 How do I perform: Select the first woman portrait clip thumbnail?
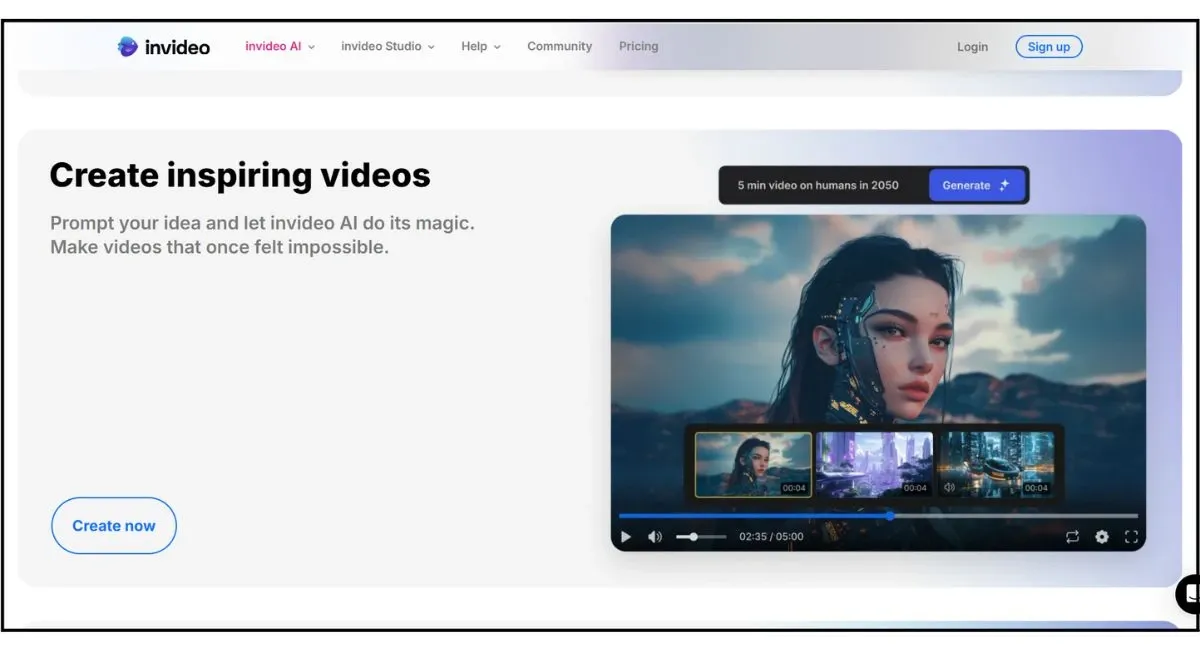tap(753, 465)
